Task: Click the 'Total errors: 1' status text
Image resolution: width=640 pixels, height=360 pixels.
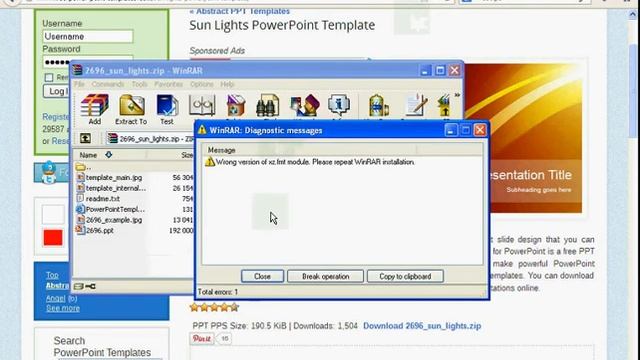Action: 218,292
